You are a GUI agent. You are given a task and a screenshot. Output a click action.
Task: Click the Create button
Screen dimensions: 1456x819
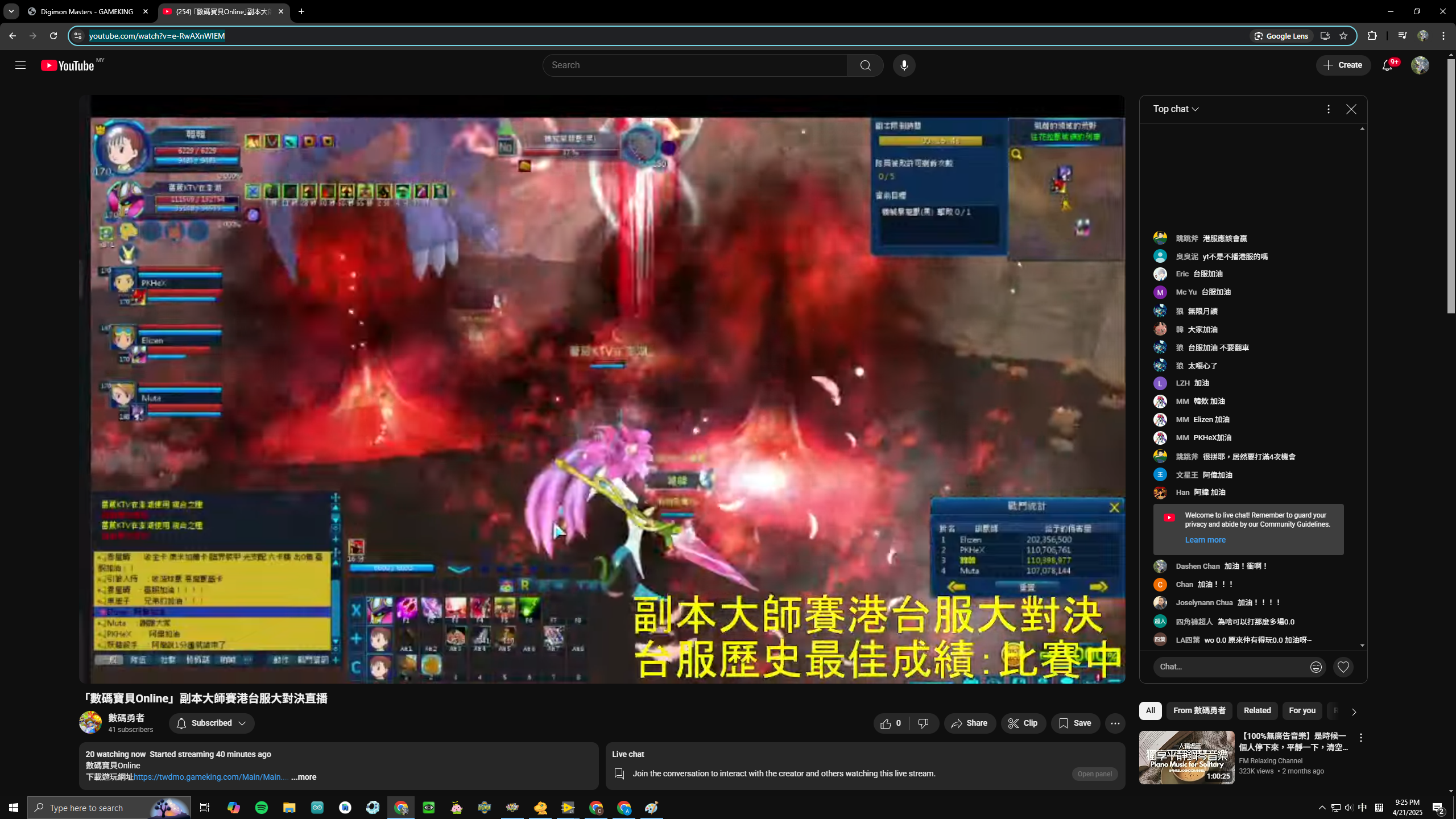point(1343,65)
